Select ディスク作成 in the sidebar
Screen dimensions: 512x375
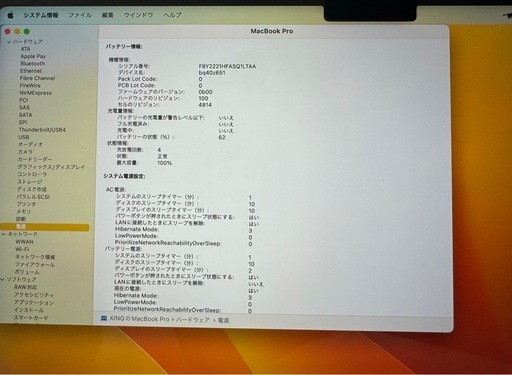click(32, 189)
